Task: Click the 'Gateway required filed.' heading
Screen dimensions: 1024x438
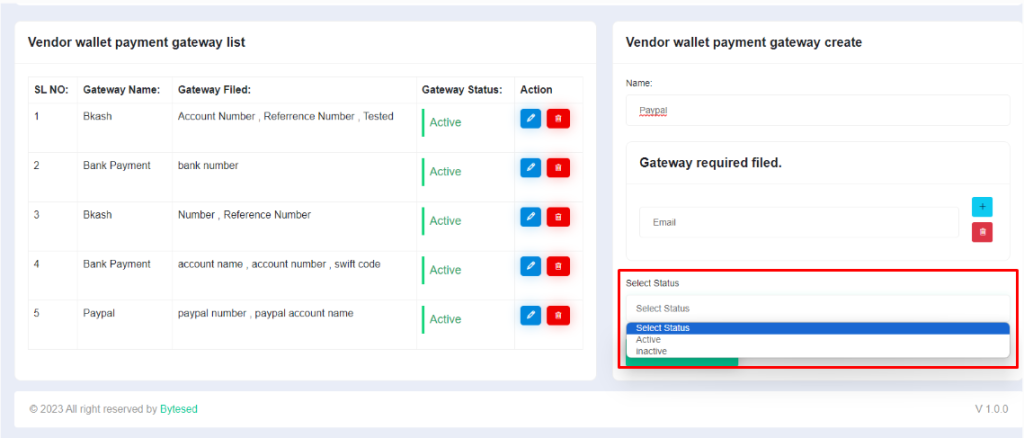Action: (711, 163)
